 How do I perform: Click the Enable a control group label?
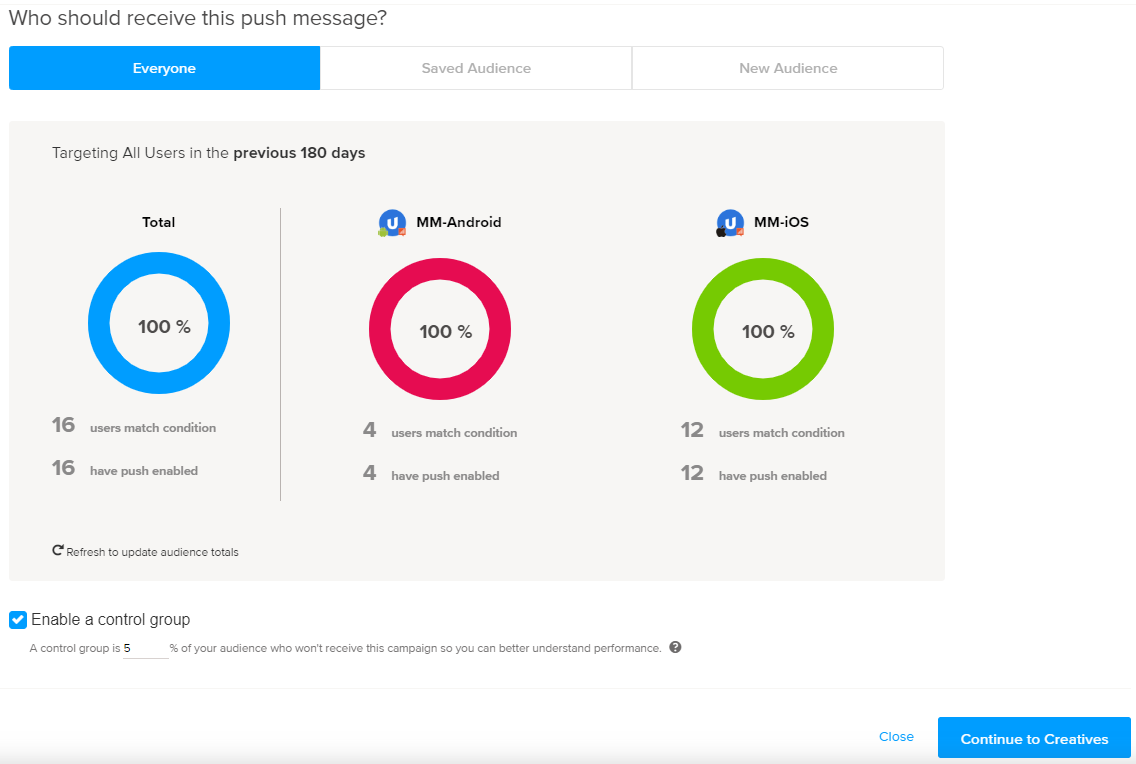pyautogui.click(x=110, y=620)
